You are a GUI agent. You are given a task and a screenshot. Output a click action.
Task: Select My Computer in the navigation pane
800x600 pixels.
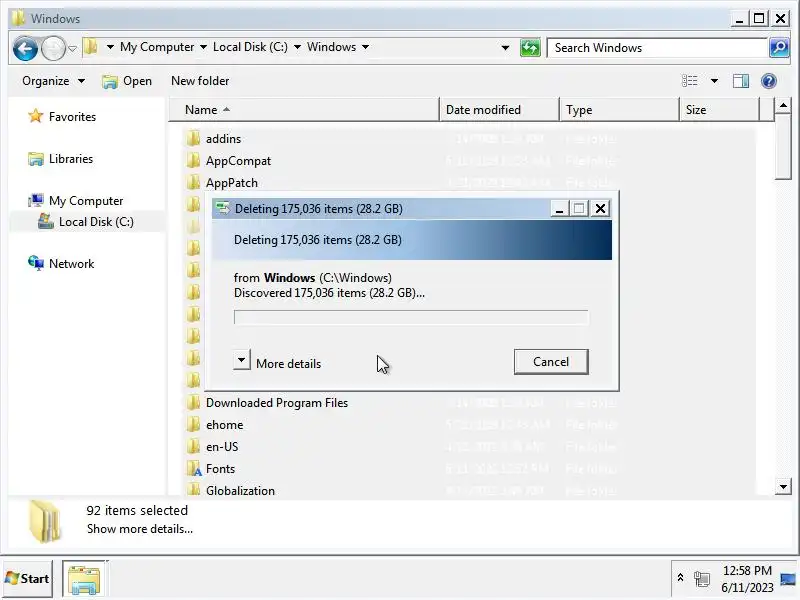pos(86,201)
